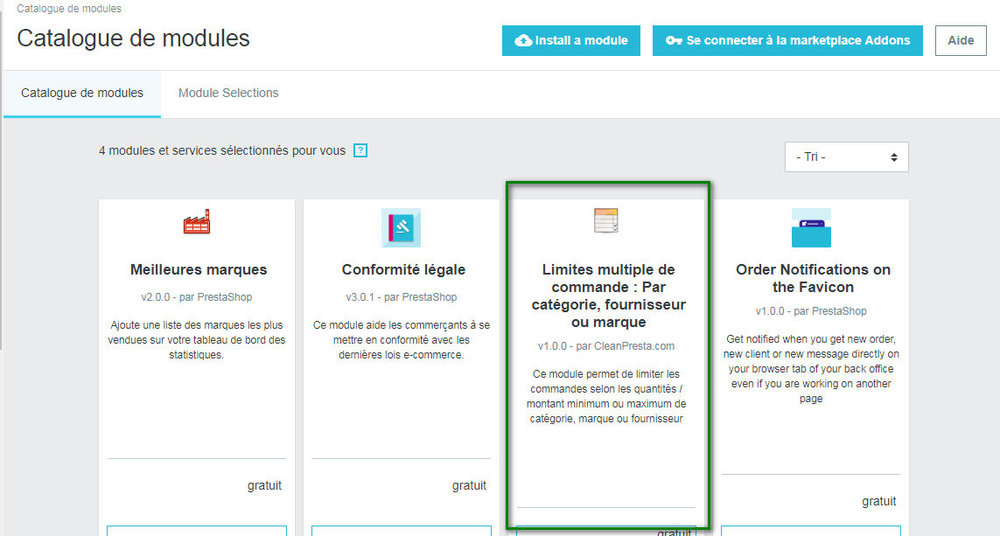This screenshot has height=536, width=1000.
Task: Click the Order Notifications description text
Action: (811, 369)
